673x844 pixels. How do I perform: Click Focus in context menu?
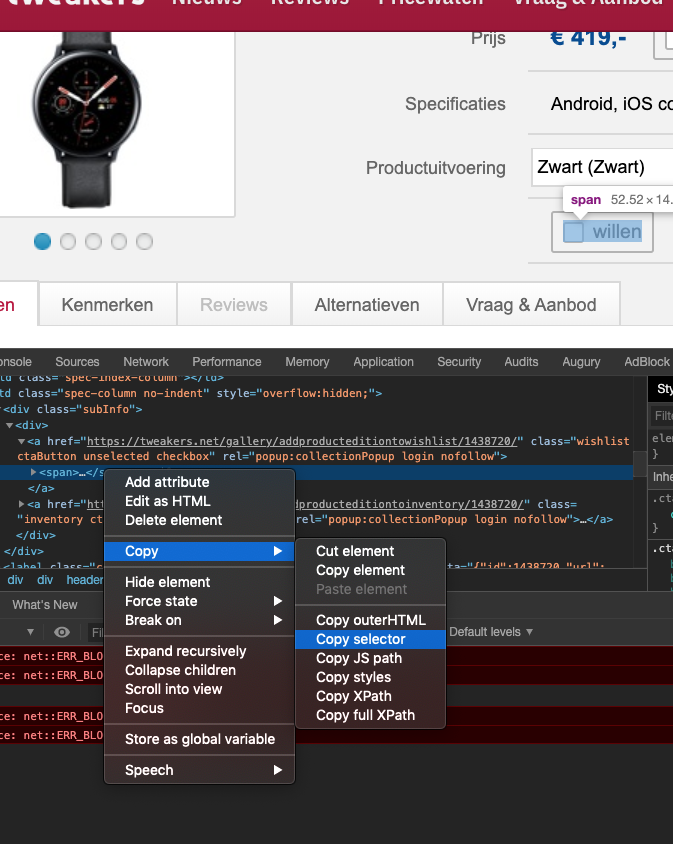click(199, 708)
